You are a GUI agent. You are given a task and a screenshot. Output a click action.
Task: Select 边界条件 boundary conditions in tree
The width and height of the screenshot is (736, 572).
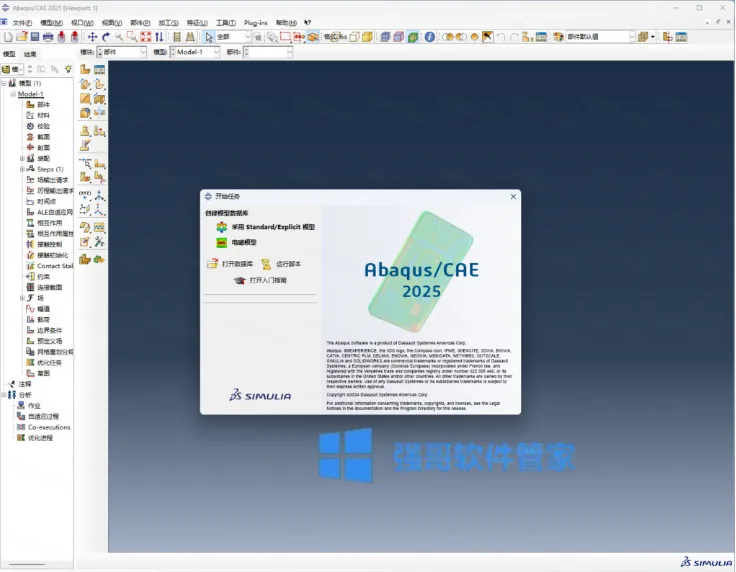coord(49,331)
